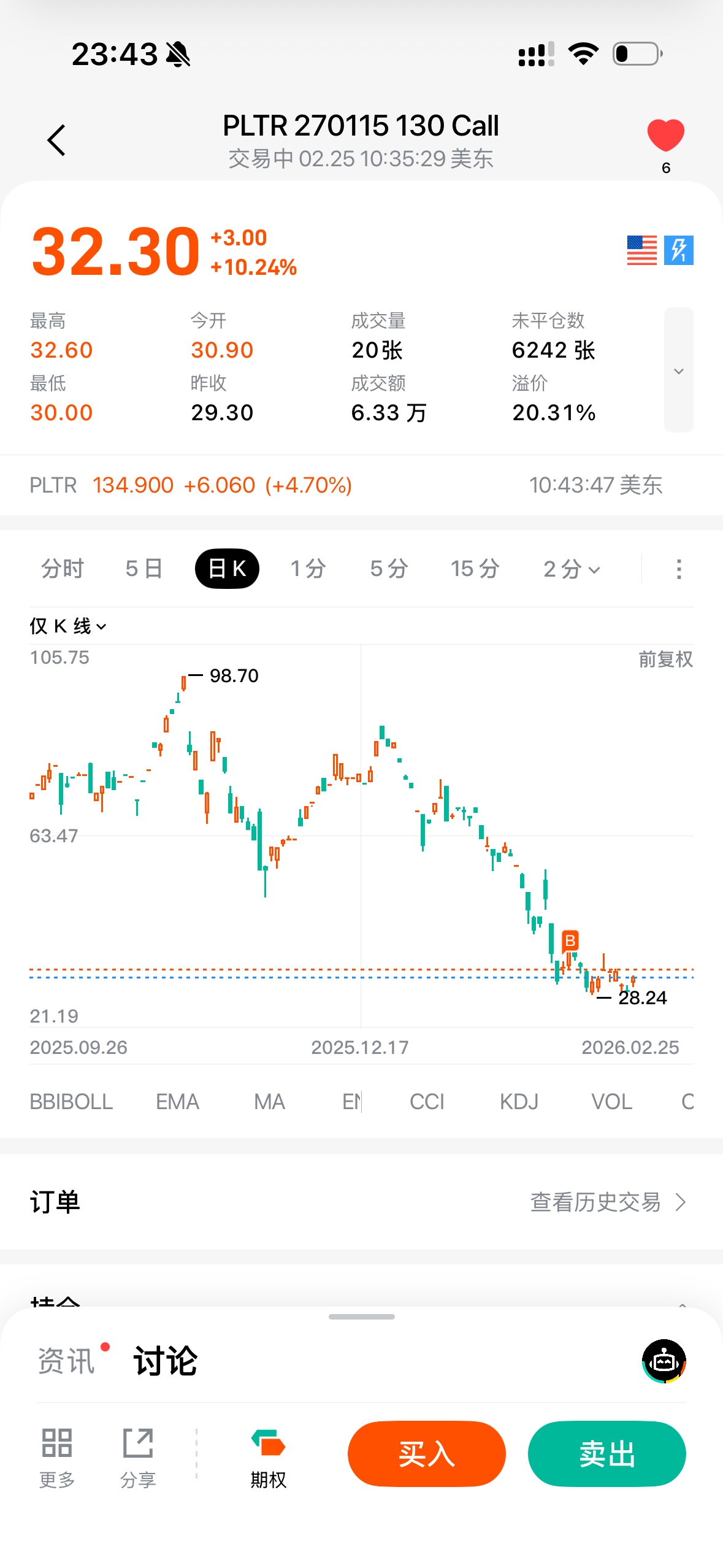Viewport: 723px width, 1568px height.
Task: Tap the US flag market icon
Action: (641, 250)
